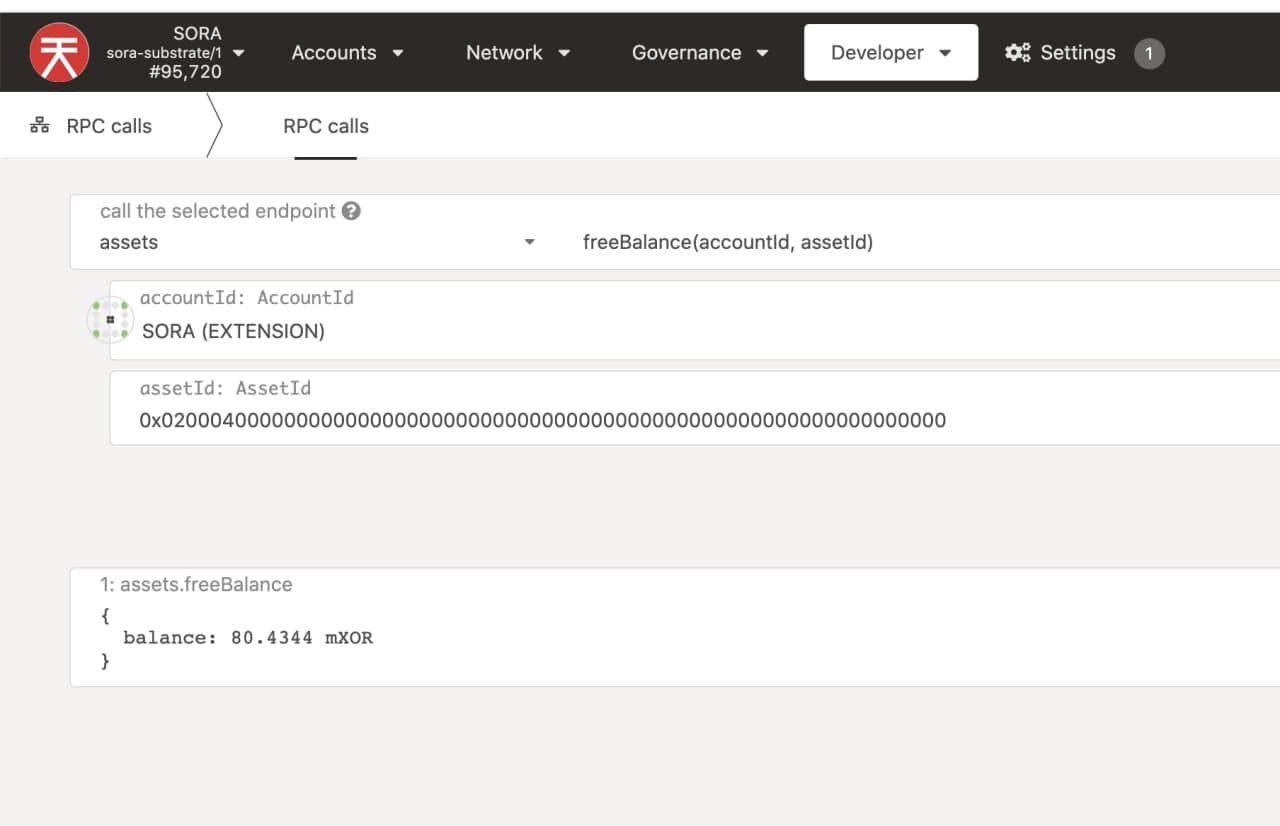This screenshot has height=826, width=1280.
Task: Open the Accounts menu
Action: click(347, 53)
